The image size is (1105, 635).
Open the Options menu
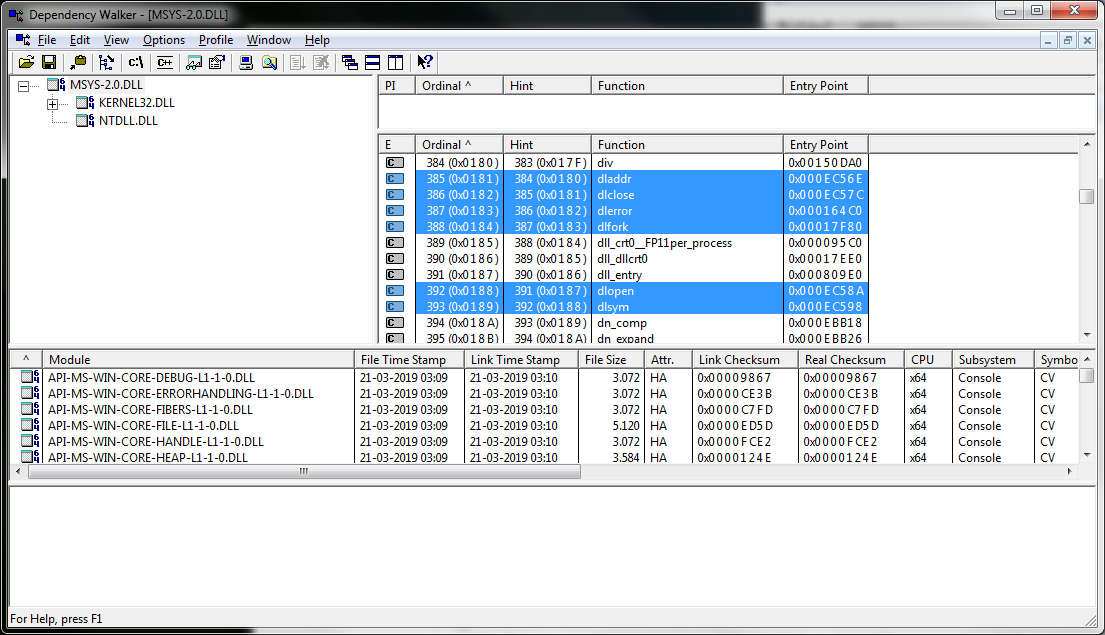click(x=163, y=40)
